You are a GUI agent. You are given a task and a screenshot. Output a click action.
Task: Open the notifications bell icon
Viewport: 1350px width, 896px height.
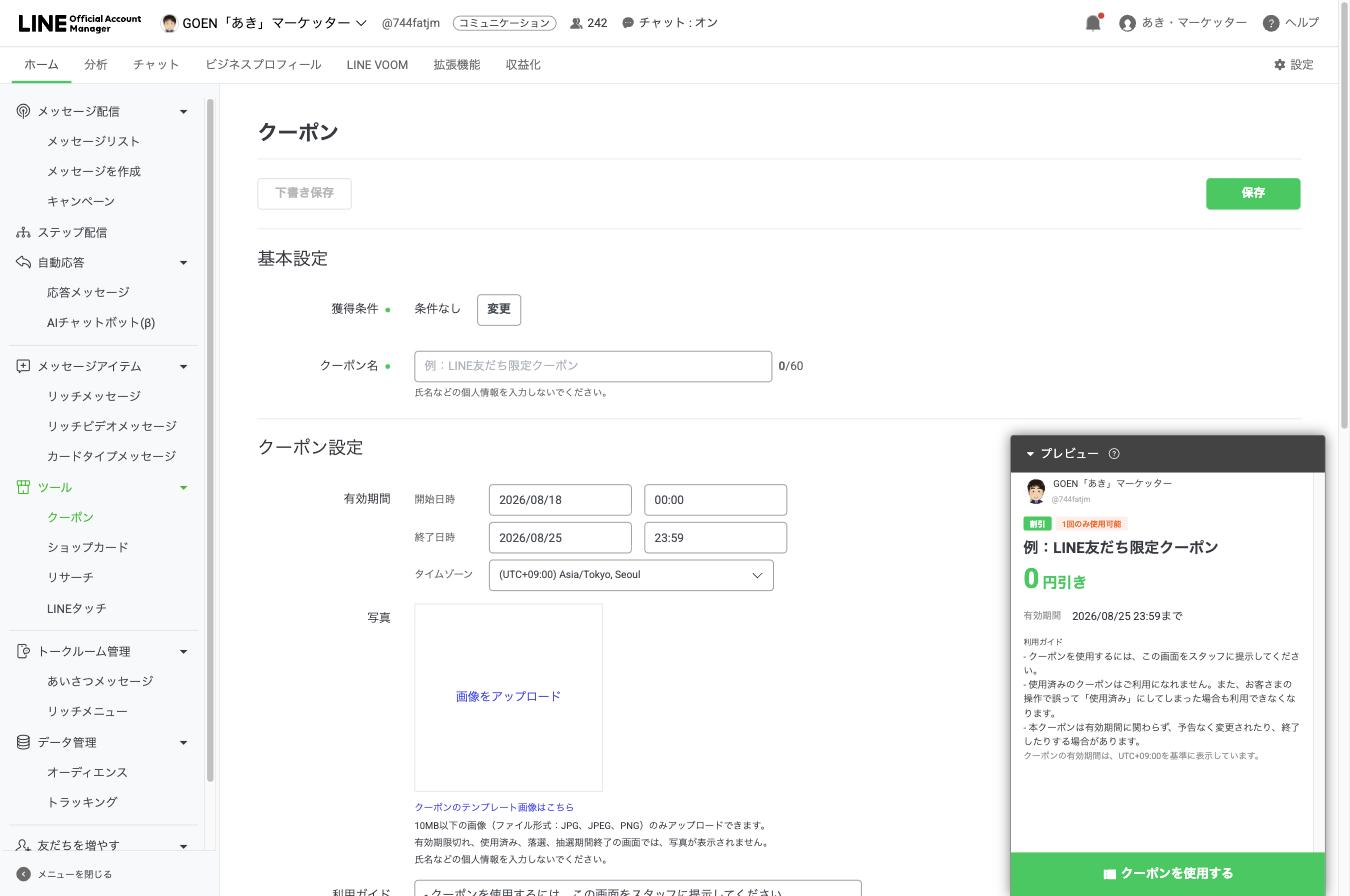pyautogui.click(x=1093, y=23)
